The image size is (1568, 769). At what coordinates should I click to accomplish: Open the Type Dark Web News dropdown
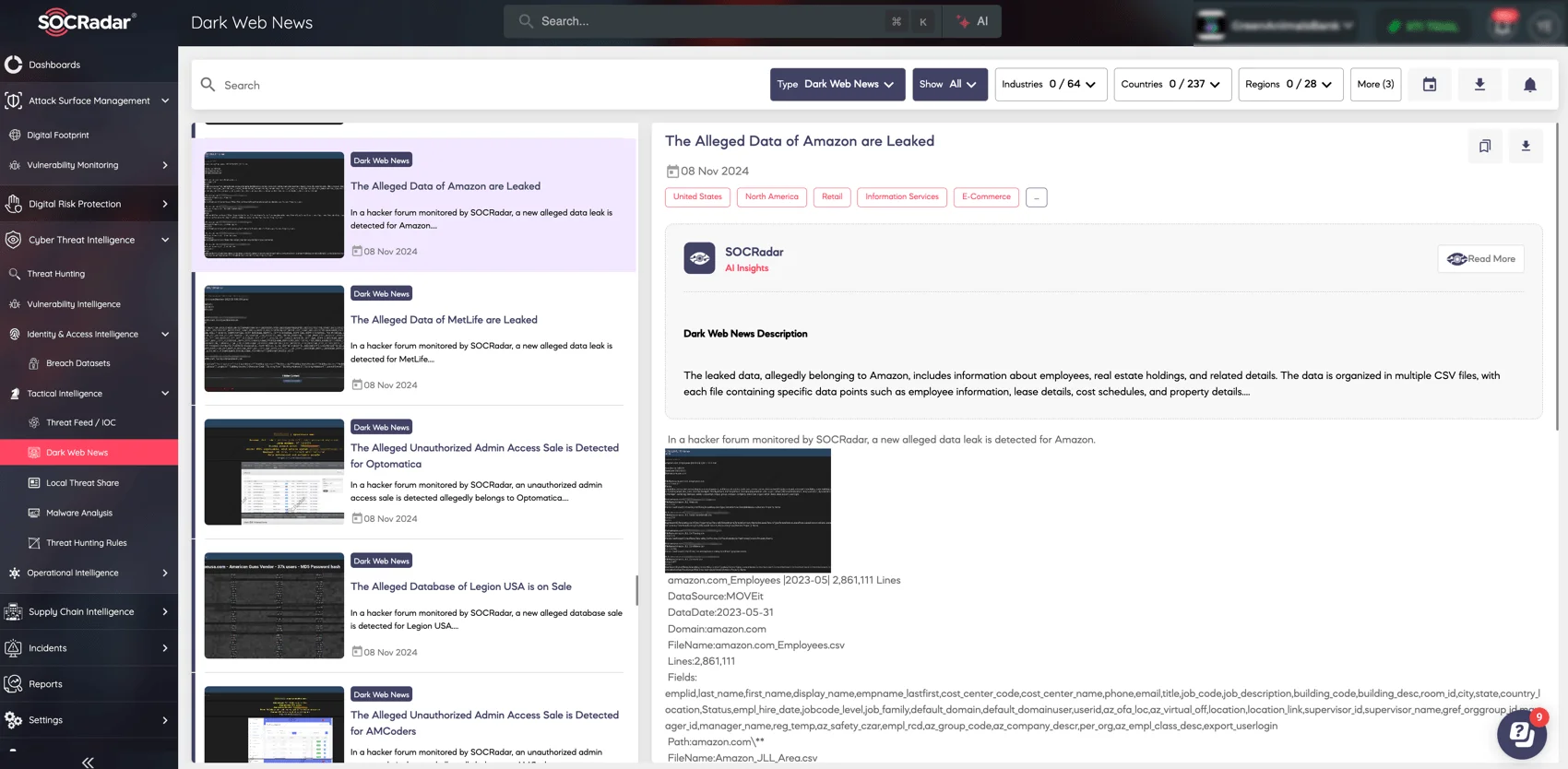click(x=837, y=85)
